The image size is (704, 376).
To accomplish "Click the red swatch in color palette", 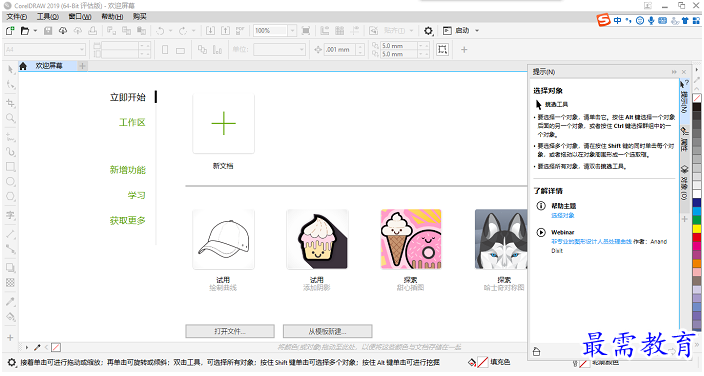I will (697, 237).
